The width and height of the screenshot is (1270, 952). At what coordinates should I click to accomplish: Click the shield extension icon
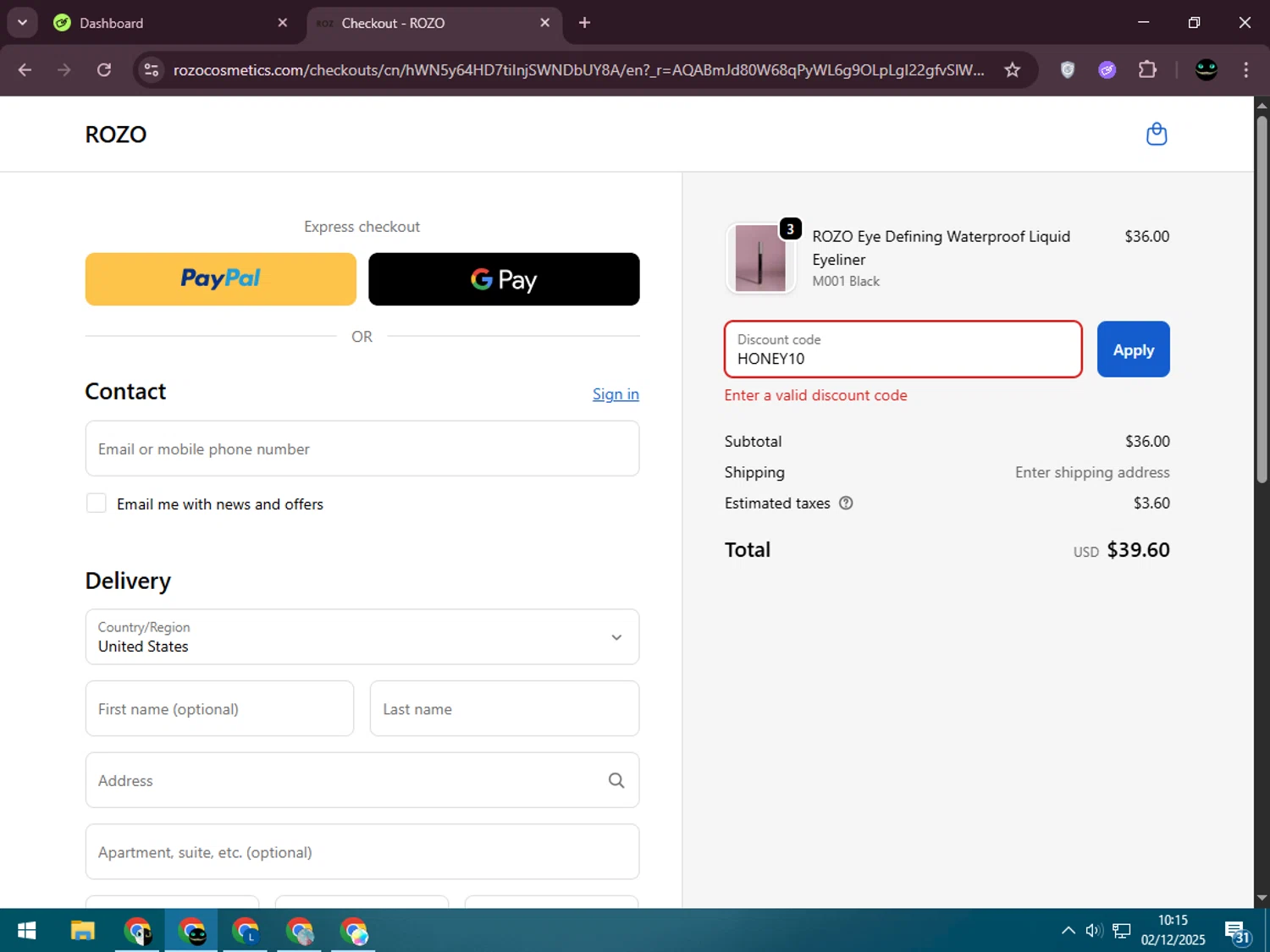1068,70
